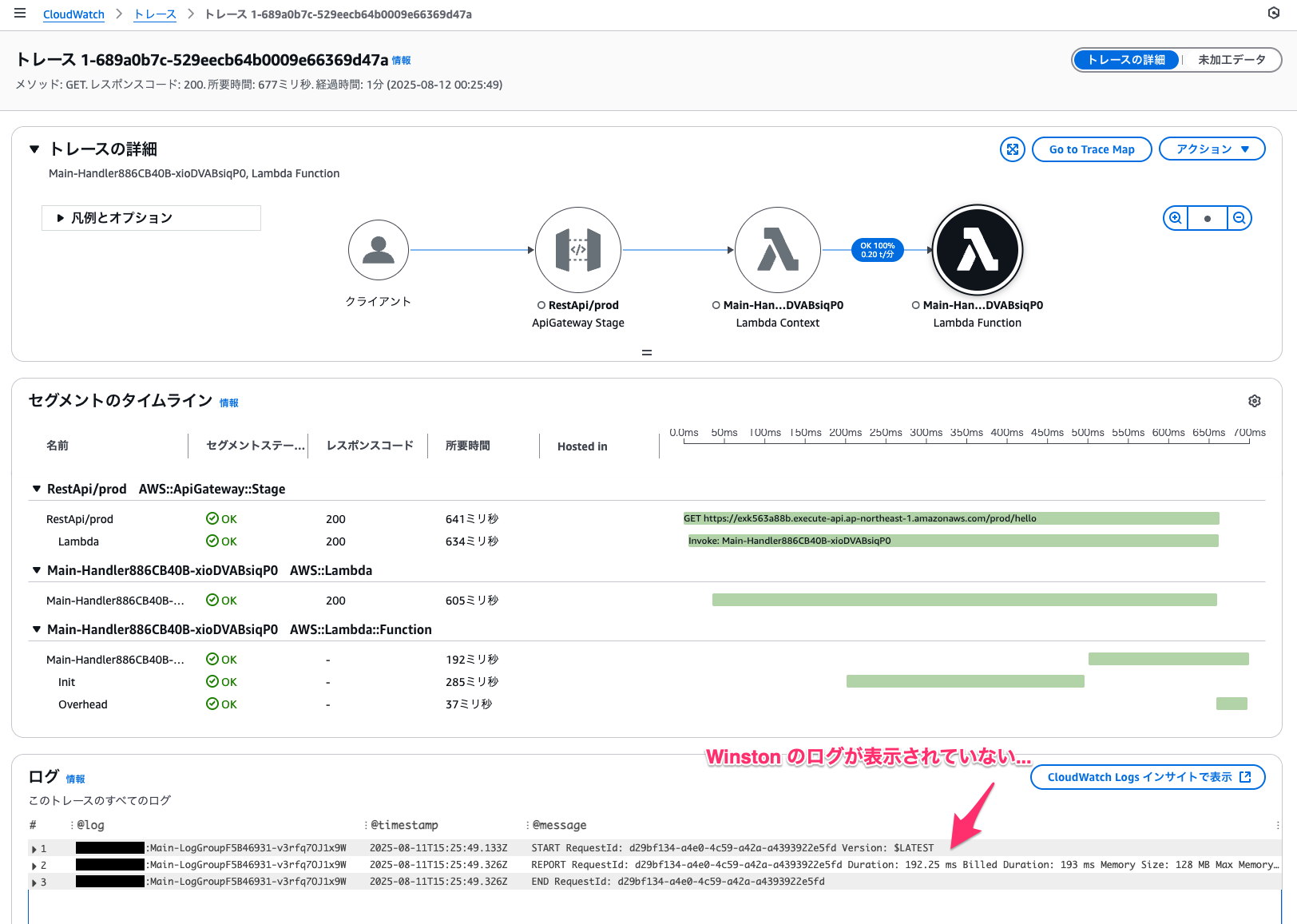The image size is (1297, 924).
Task: Click the @log column header
Action: click(90, 825)
